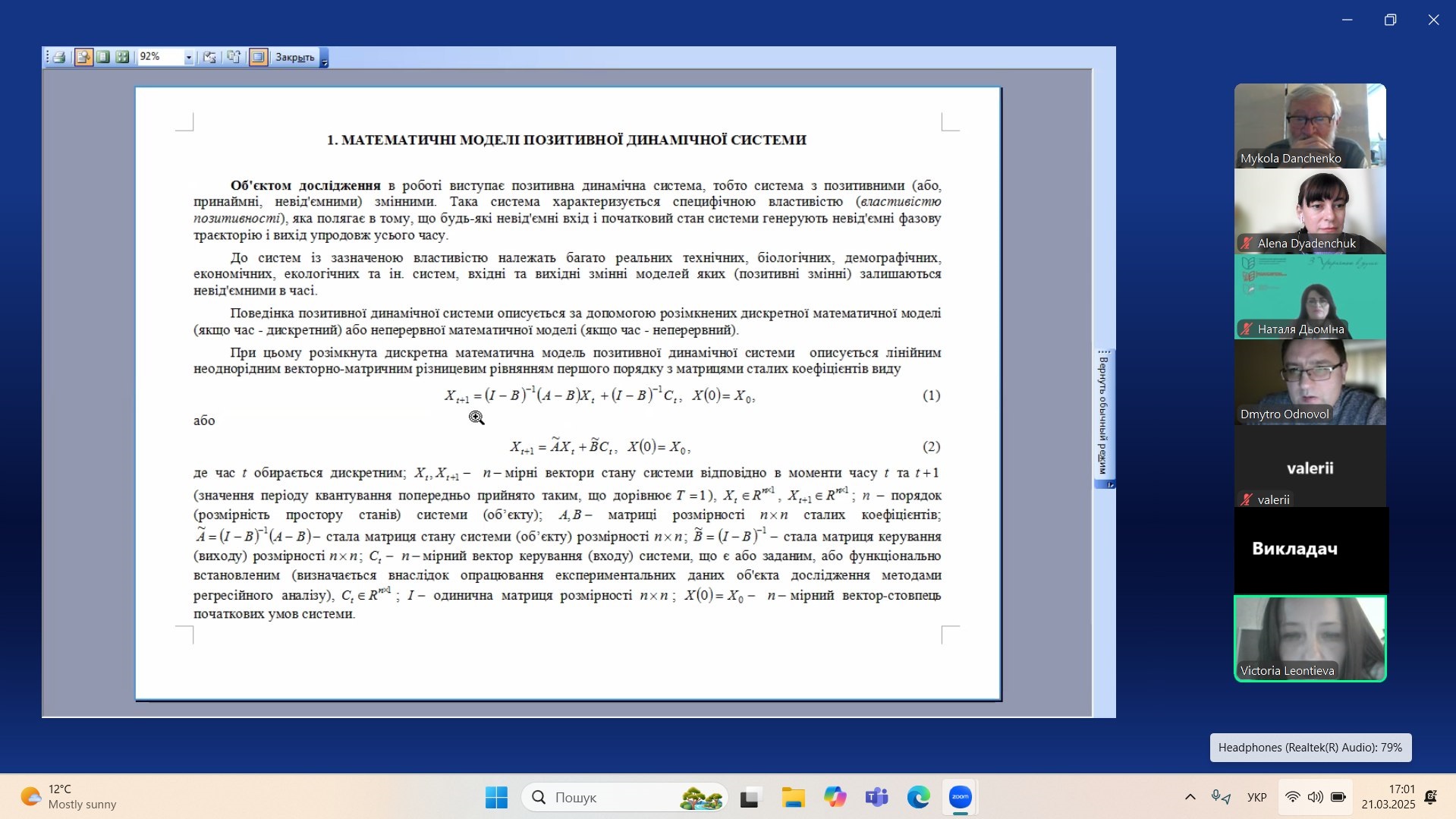This screenshot has height=819, width=1456.
Task: Select Alena Dyadenchuk's video thumbnail
Action: pos(1310,210)
